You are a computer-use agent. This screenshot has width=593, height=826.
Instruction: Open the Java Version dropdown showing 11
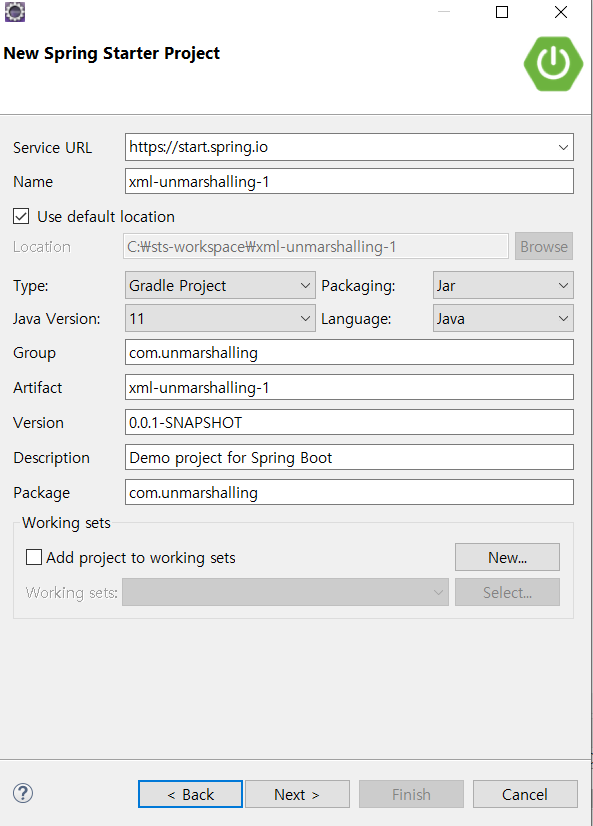220,318
